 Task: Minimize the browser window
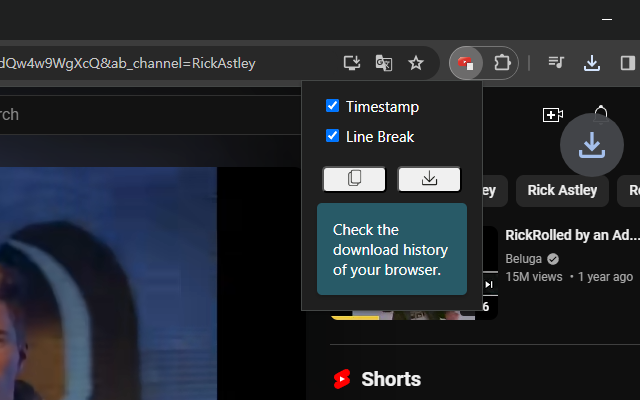pos(607,19)
